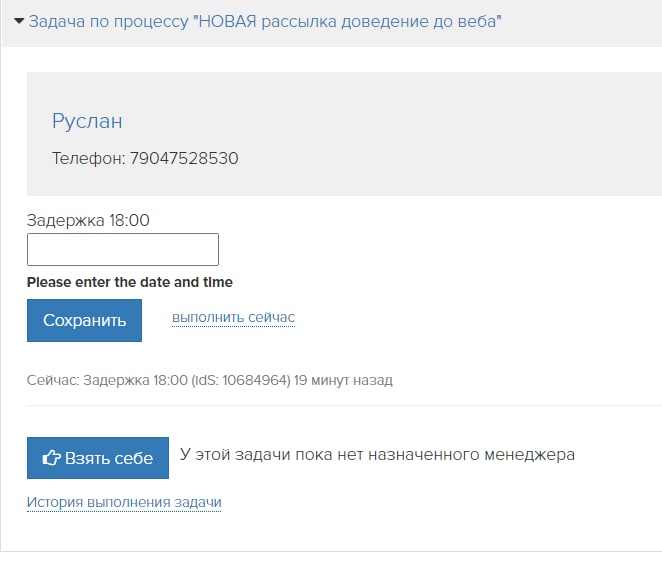Click status text "Сейчас: Задержка 18:00 (IdS: 10684964)"
This screenshot has height=571, width=662.
click(x=159, y=380)
